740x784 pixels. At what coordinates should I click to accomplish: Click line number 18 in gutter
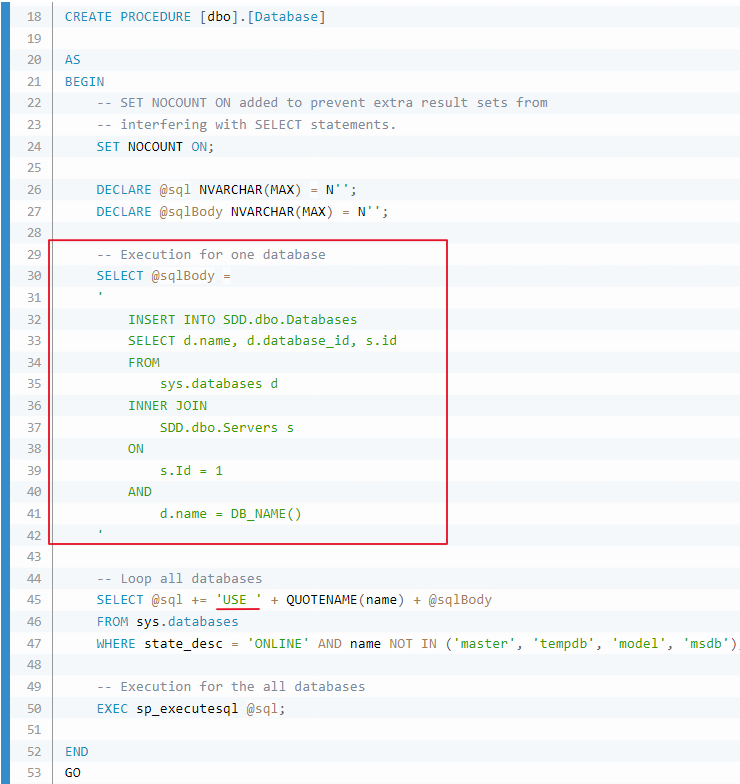click(34, 16)
